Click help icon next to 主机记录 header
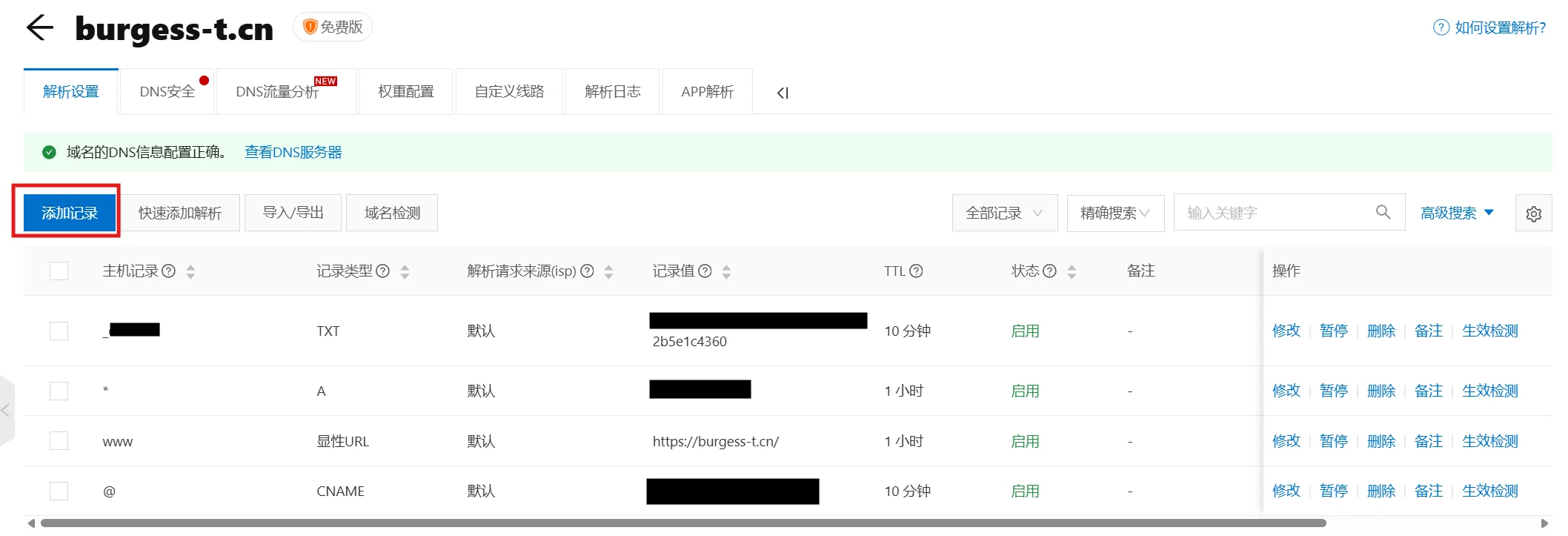This screenshot has width=1568, height=536. 169,271
